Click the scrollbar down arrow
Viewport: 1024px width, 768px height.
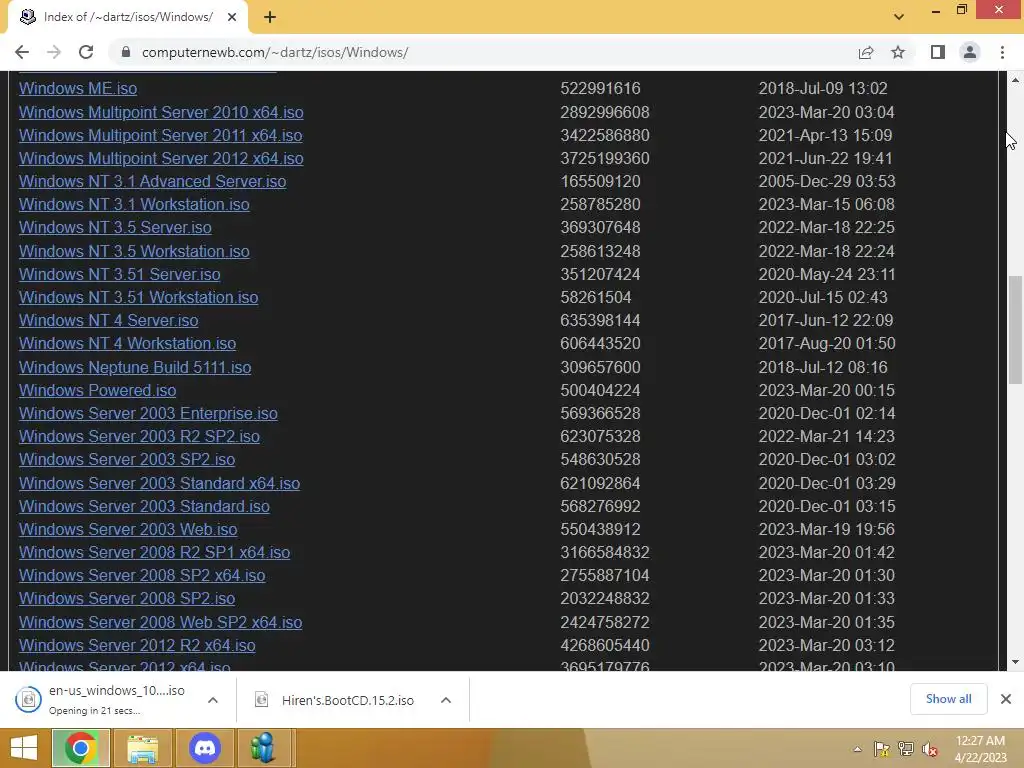pos(1015,662)
